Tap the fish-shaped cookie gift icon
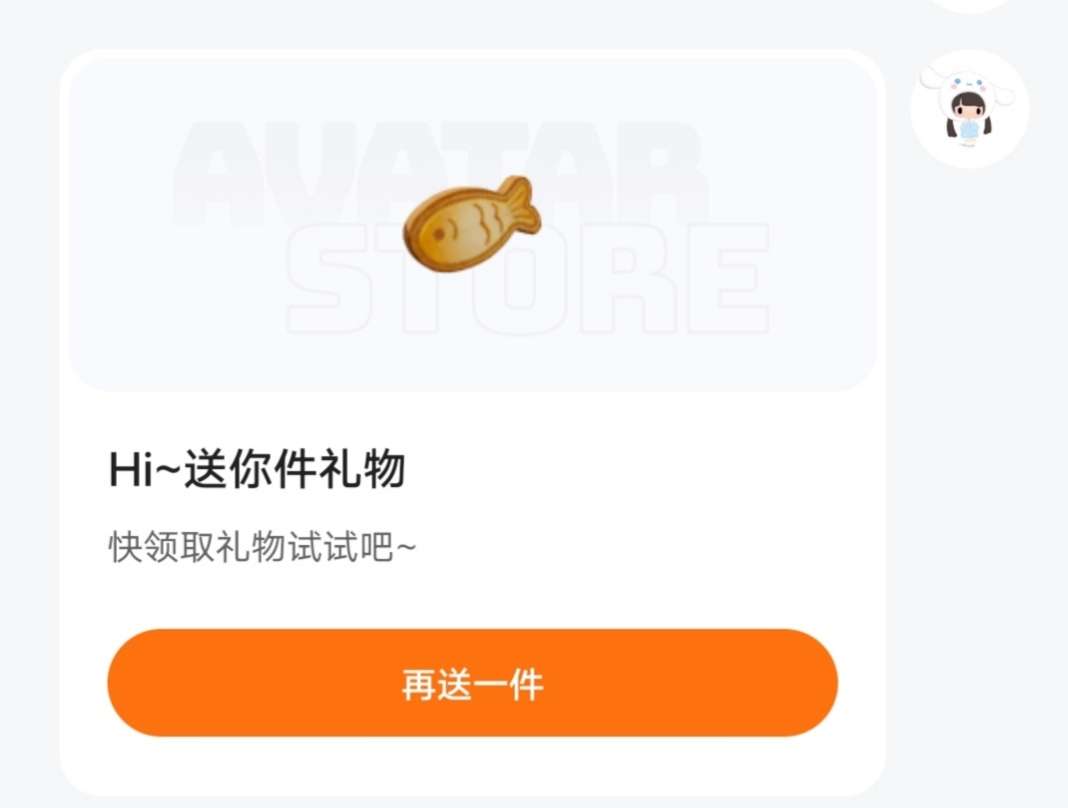 pos(471,223)
